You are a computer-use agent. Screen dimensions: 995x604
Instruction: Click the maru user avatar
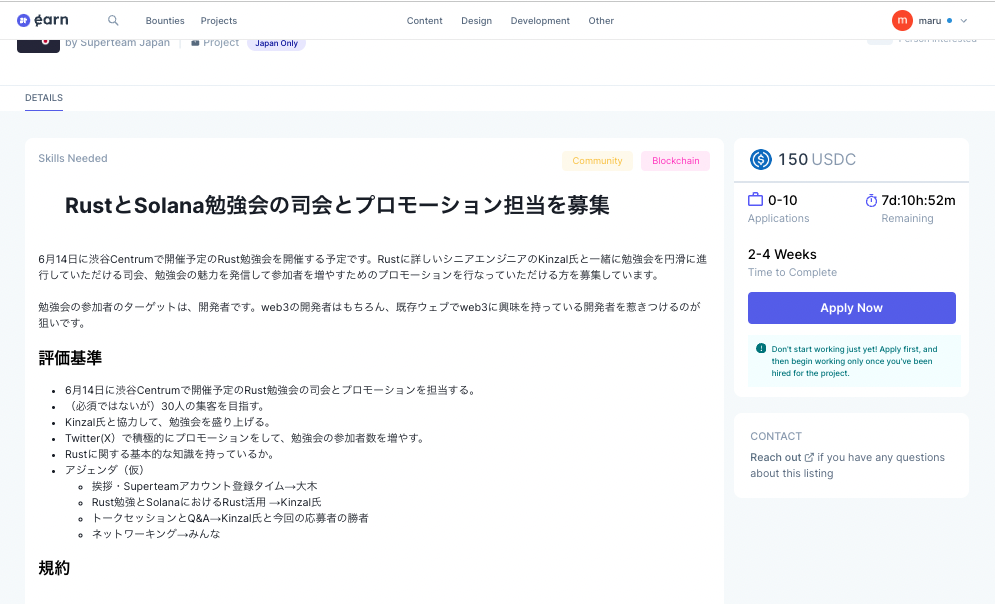(902, 20)
